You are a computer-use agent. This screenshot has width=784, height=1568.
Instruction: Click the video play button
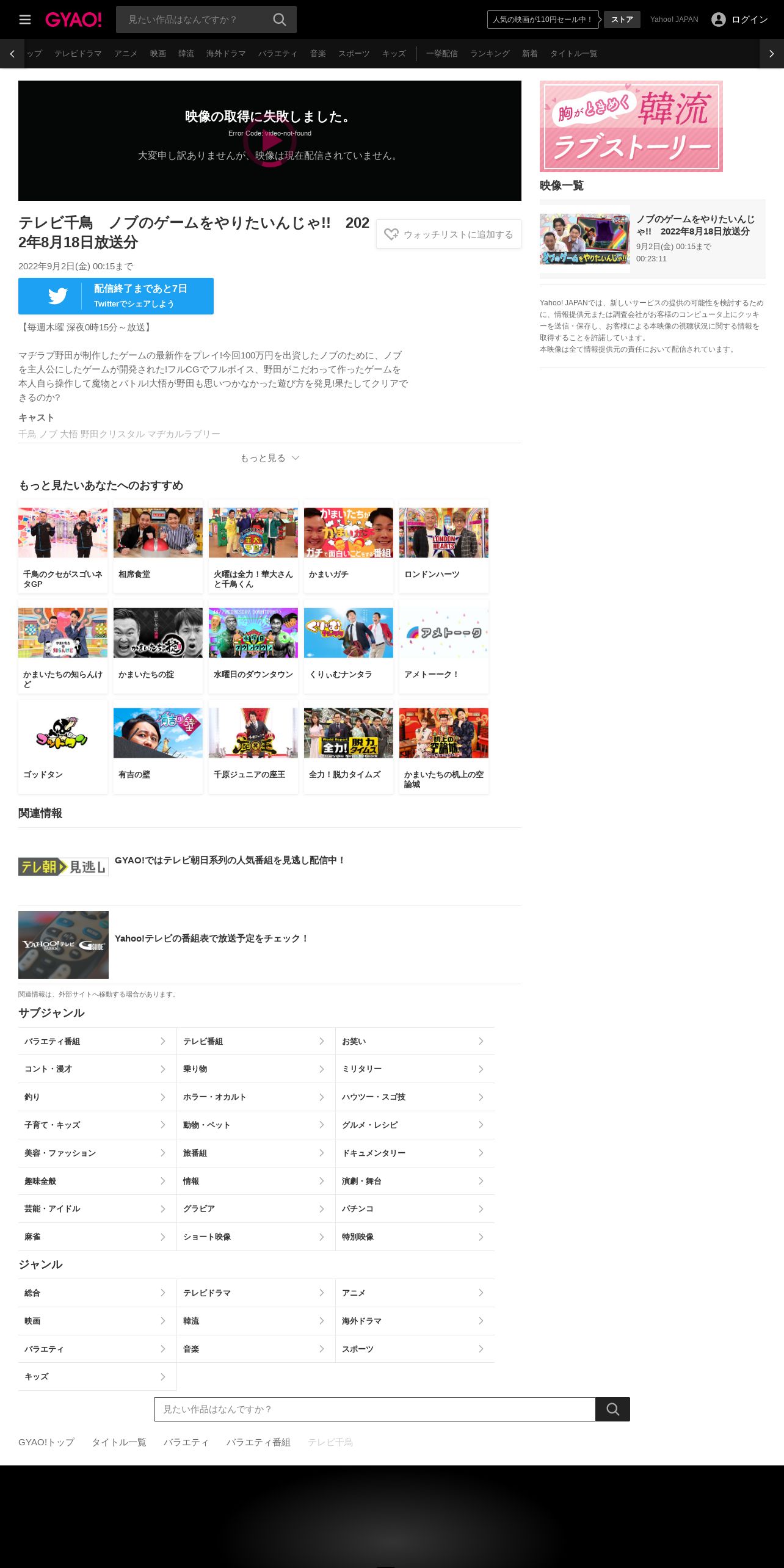tap(270, 141)
